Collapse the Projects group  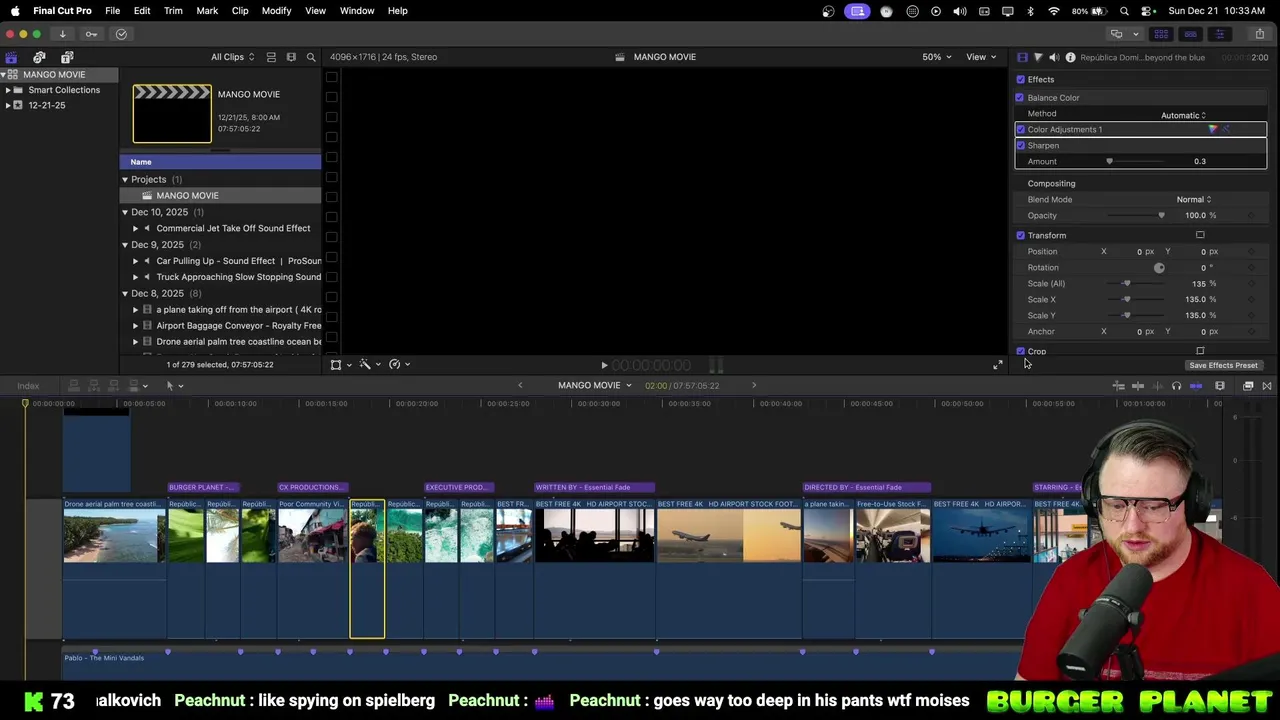click(x=125, y=180)
